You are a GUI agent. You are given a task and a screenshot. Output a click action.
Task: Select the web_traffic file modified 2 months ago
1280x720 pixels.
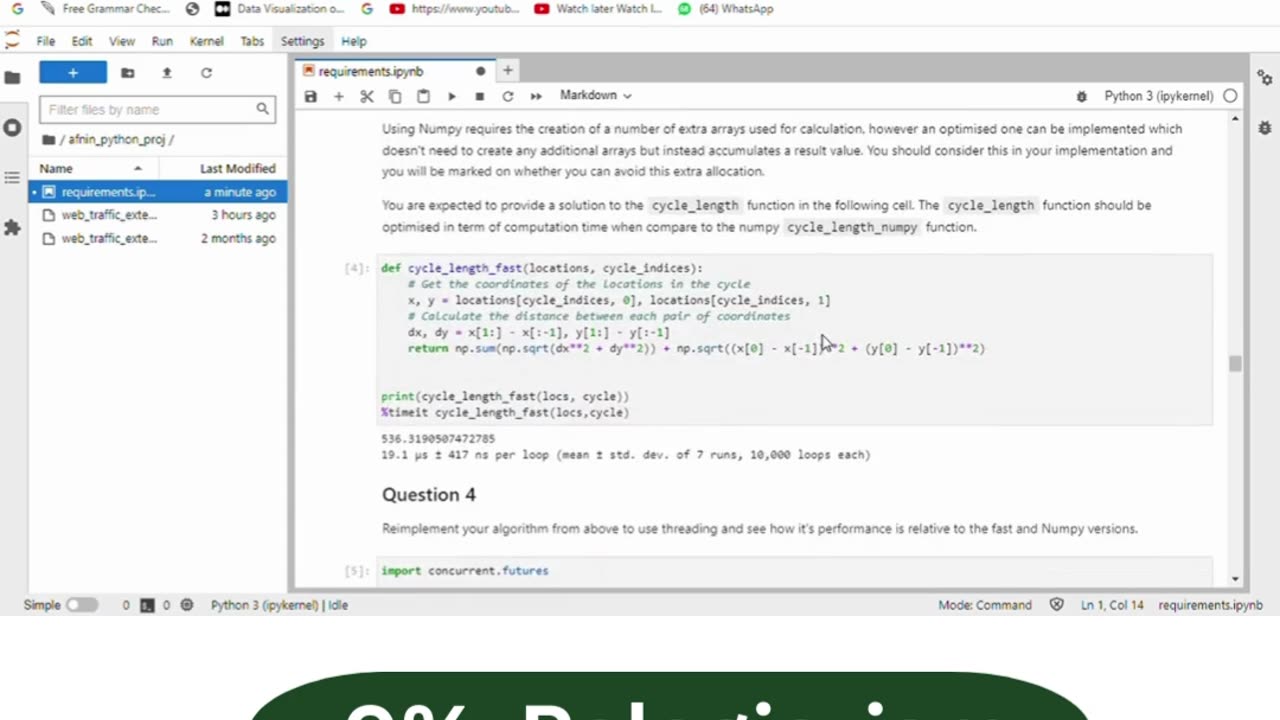(158, 239)
